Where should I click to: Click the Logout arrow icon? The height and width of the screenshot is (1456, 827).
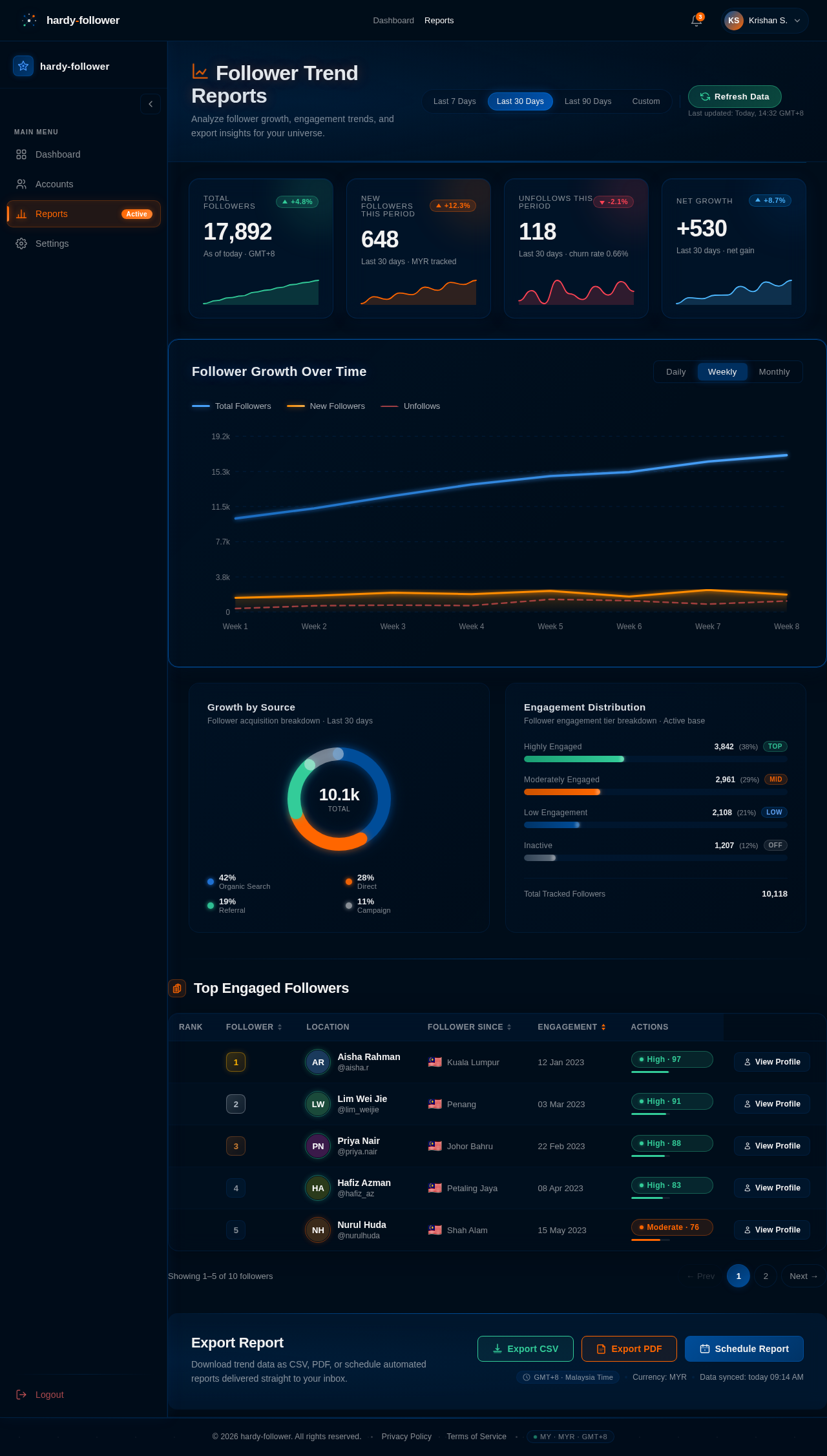point(21,1395)
